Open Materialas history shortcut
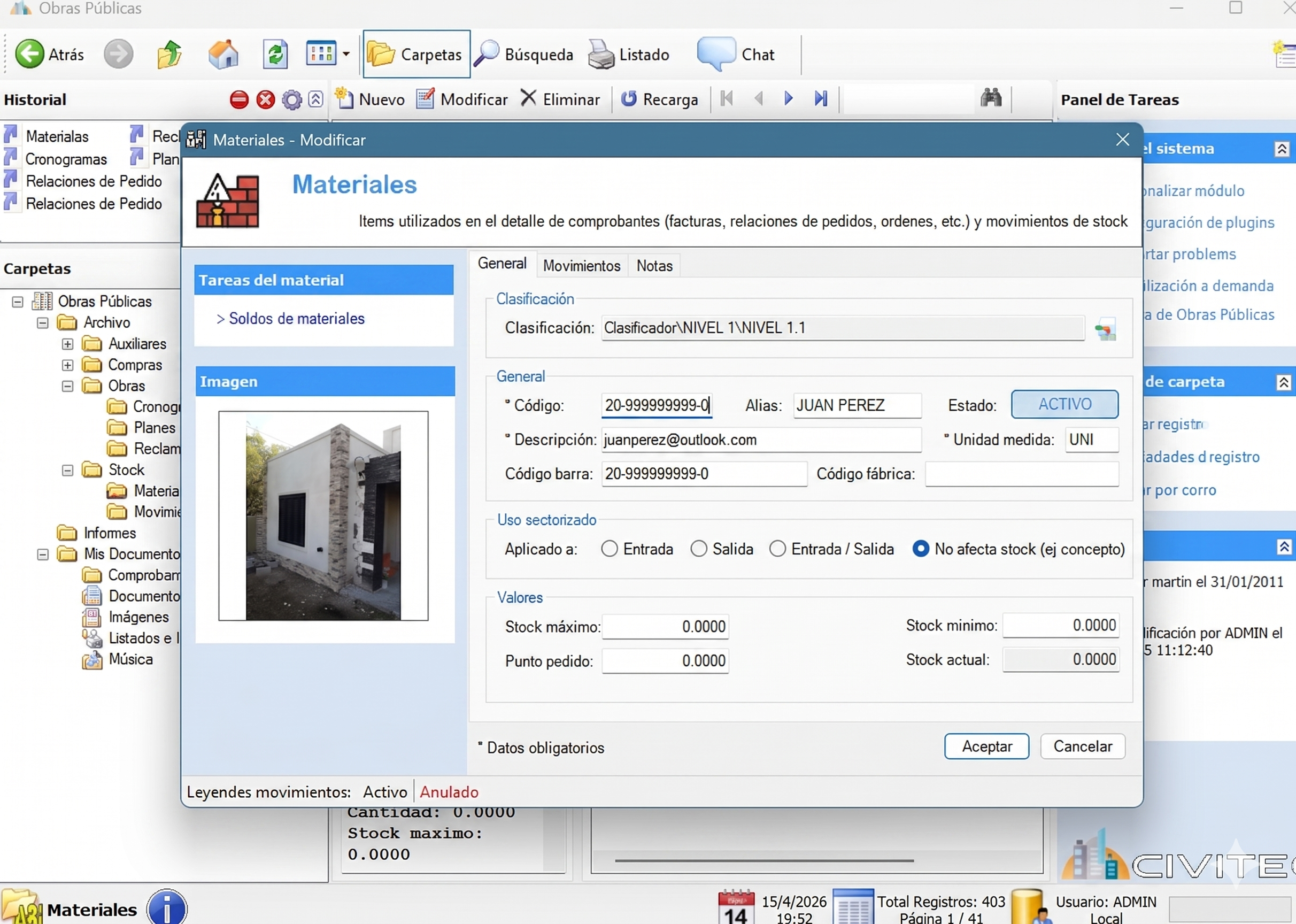This screenshot has width=1296, height=924. [x=47, y=136]
